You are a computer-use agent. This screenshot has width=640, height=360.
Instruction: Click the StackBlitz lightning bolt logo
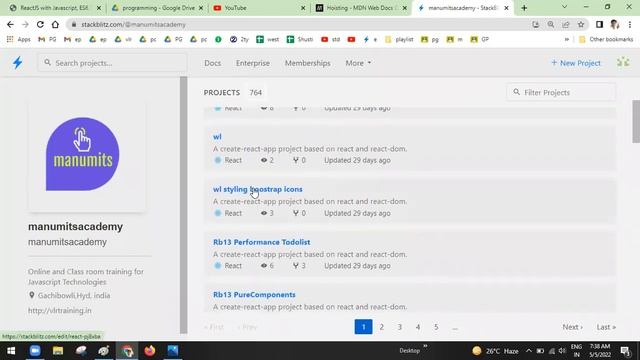coord(17,63)
